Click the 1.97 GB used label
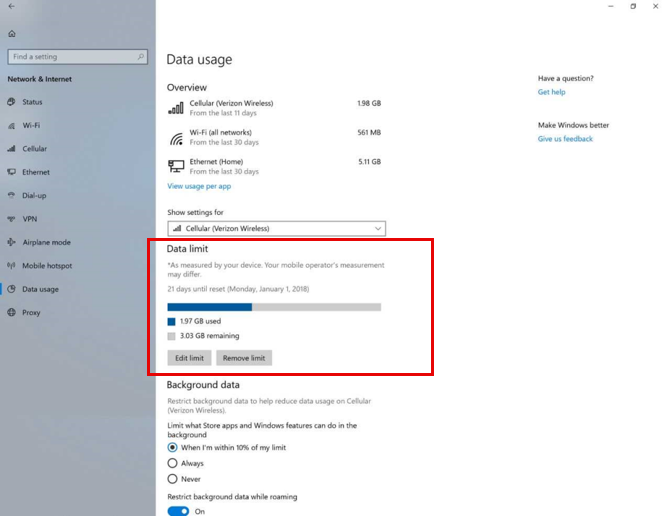Image resolution: width=670 pixels, height=516 pixels. (x=200, y=321)
